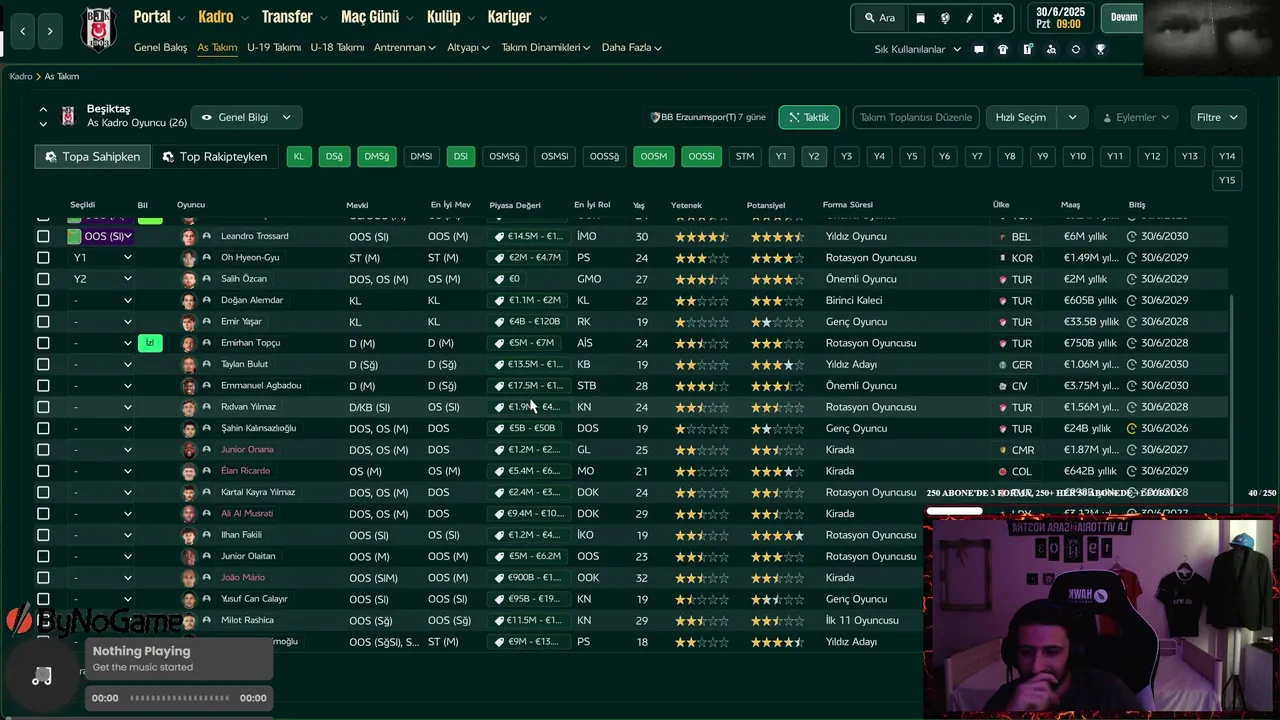
Task: Open the Filtre dropdown
Action: pos(1218,117)
